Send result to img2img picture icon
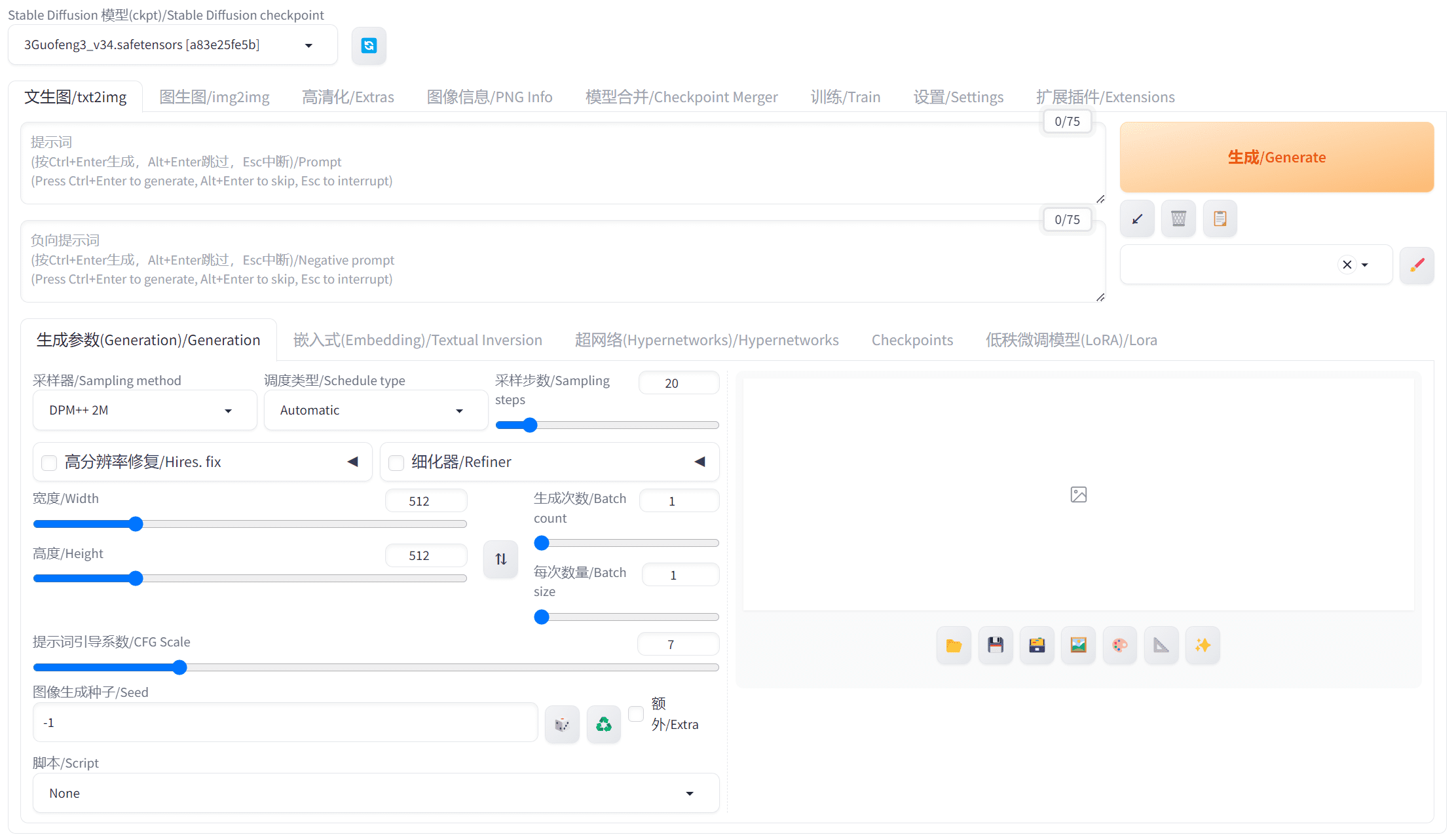Screen dimensions: 1456x839 tap(1078, 645)
